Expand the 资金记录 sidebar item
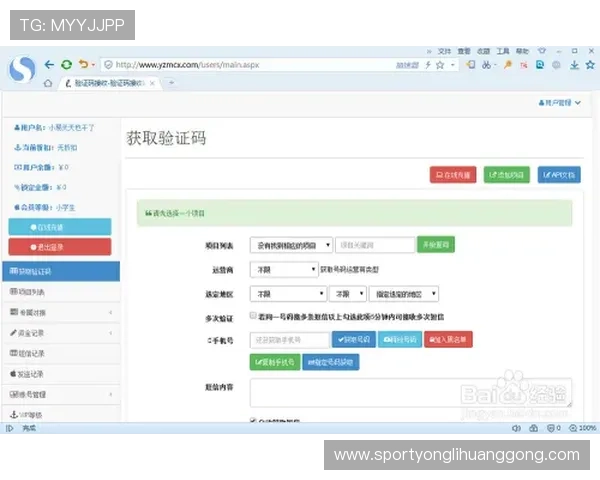600x480 pixels. point(61,333)
